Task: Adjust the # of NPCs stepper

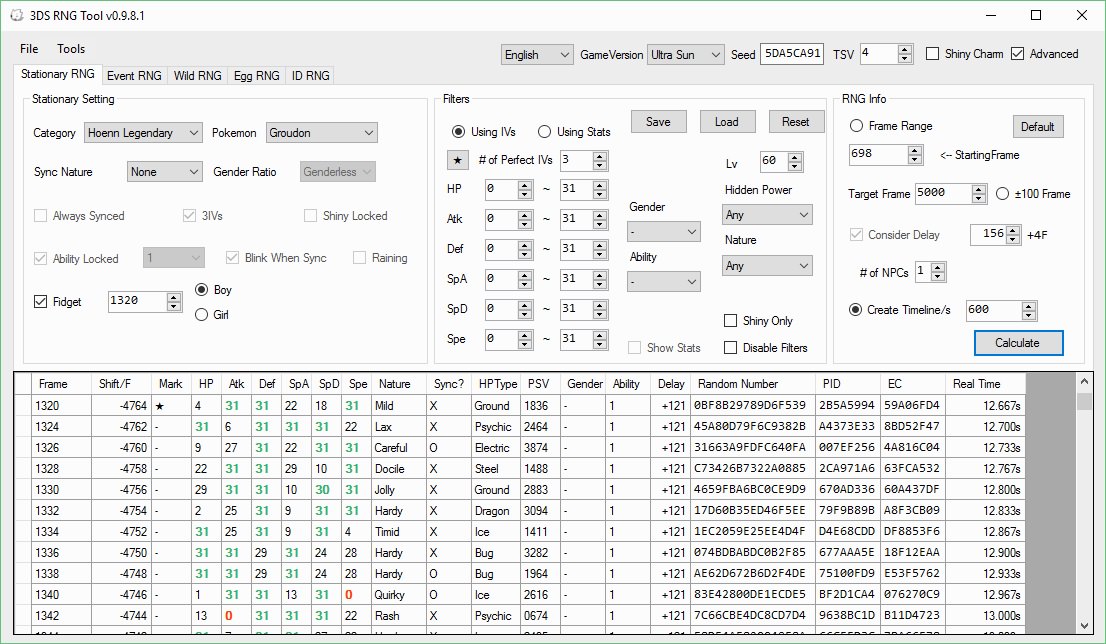Action: (x=938, y=272)
